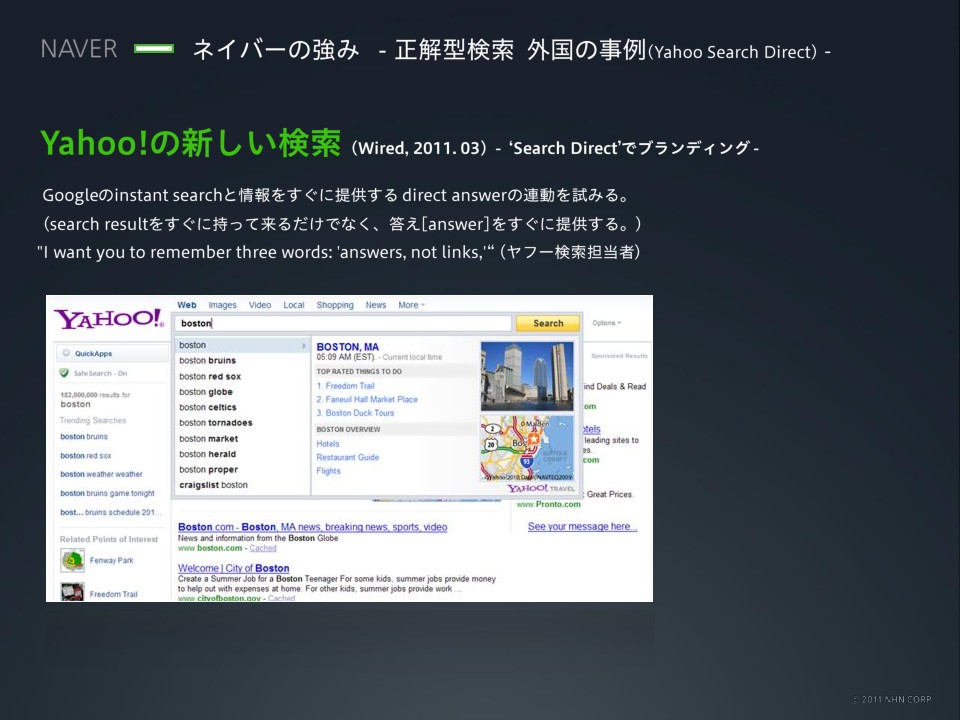The height and width of the screenshot is (720, 960).
Task: Open QuickApps in the left sidebar
Action: (x=112, y=353)
